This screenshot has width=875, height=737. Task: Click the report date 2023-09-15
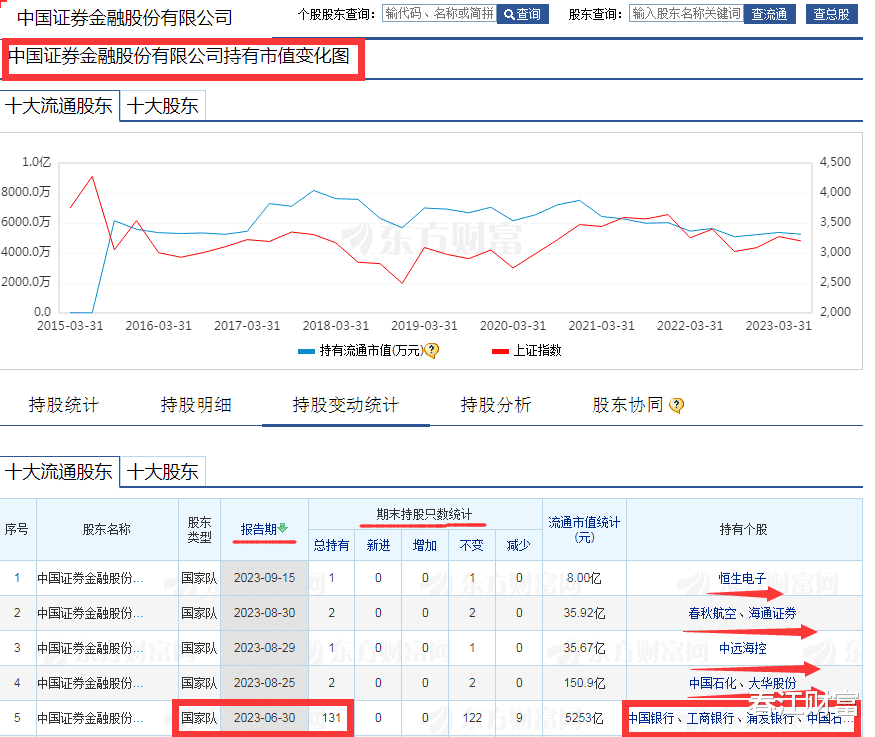265,578
